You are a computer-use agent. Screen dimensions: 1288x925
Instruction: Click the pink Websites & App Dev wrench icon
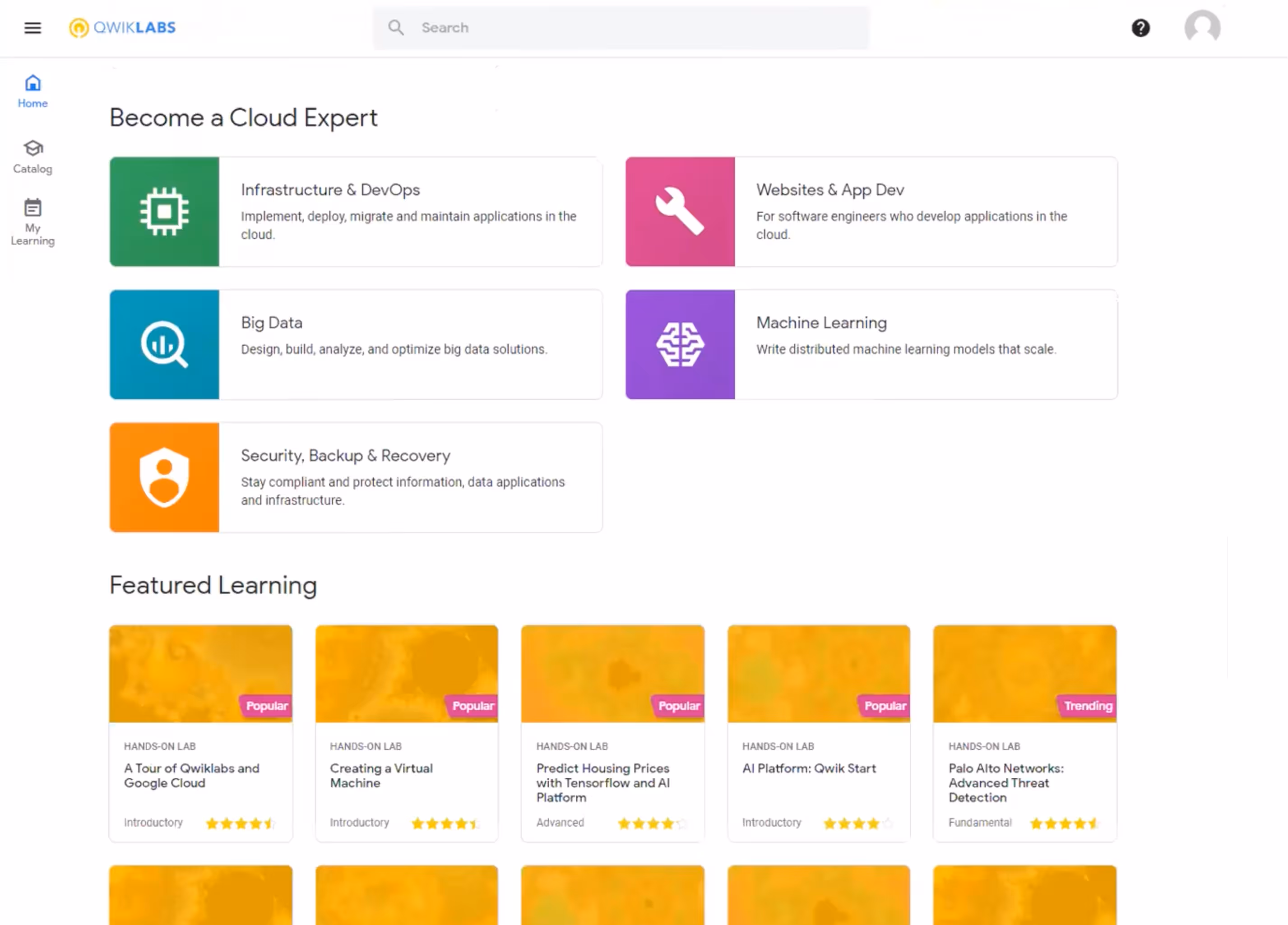tap(680, 211)
